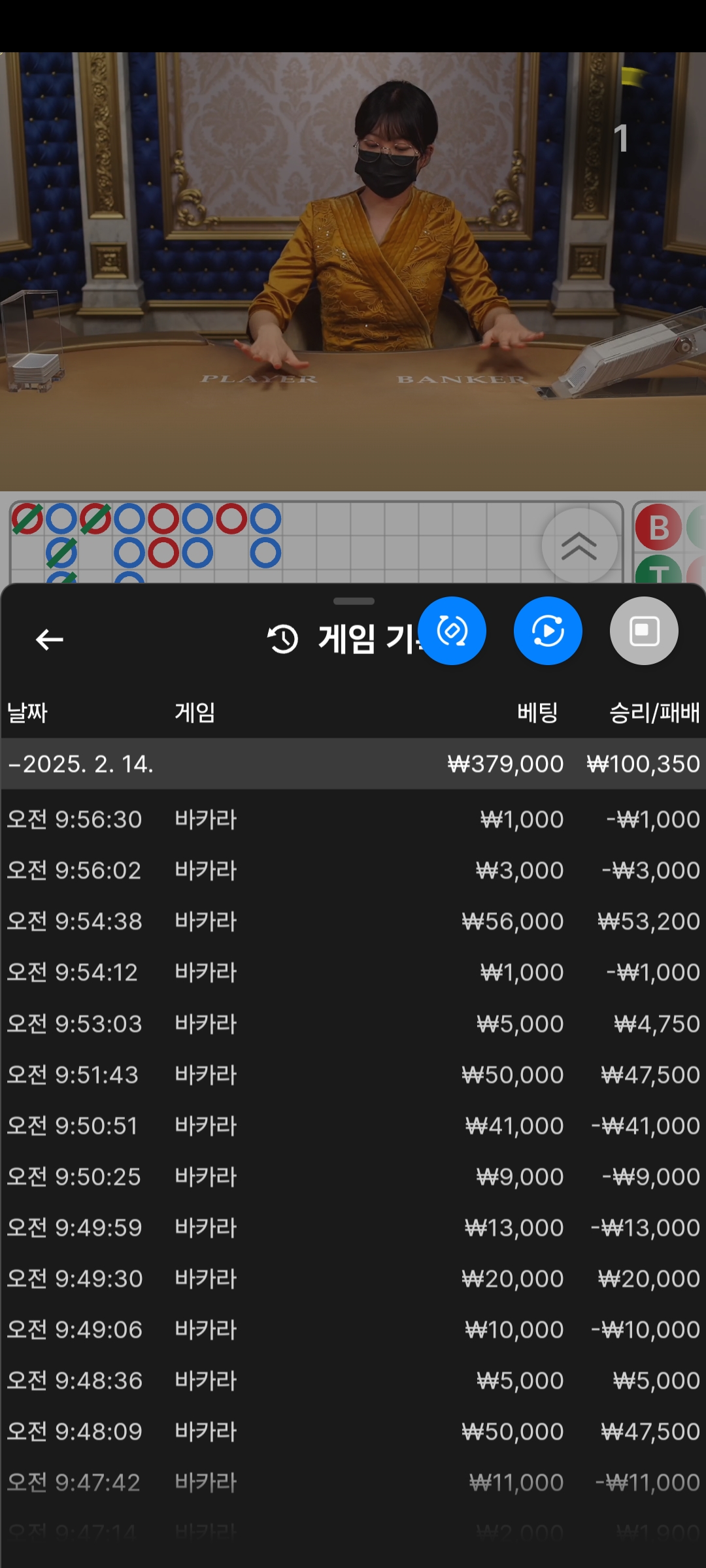This screenshot has height=1568, width=706.
Task: Tap the blue replay play button
Action: tap(548, 630)
